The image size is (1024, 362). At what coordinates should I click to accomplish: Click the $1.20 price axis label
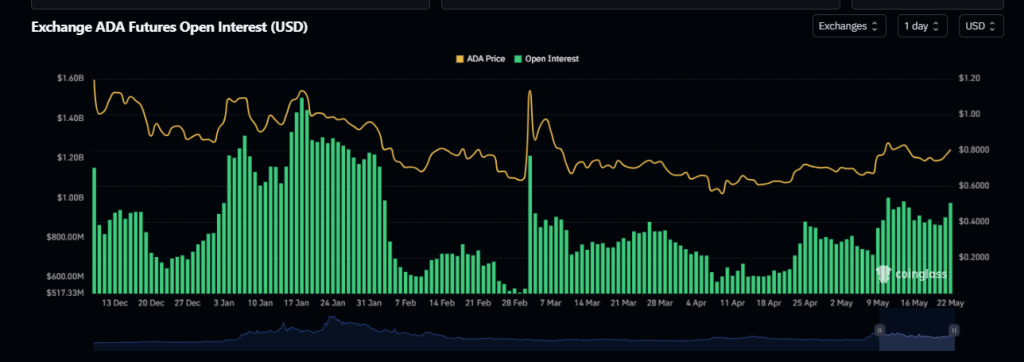pos(968,78)
